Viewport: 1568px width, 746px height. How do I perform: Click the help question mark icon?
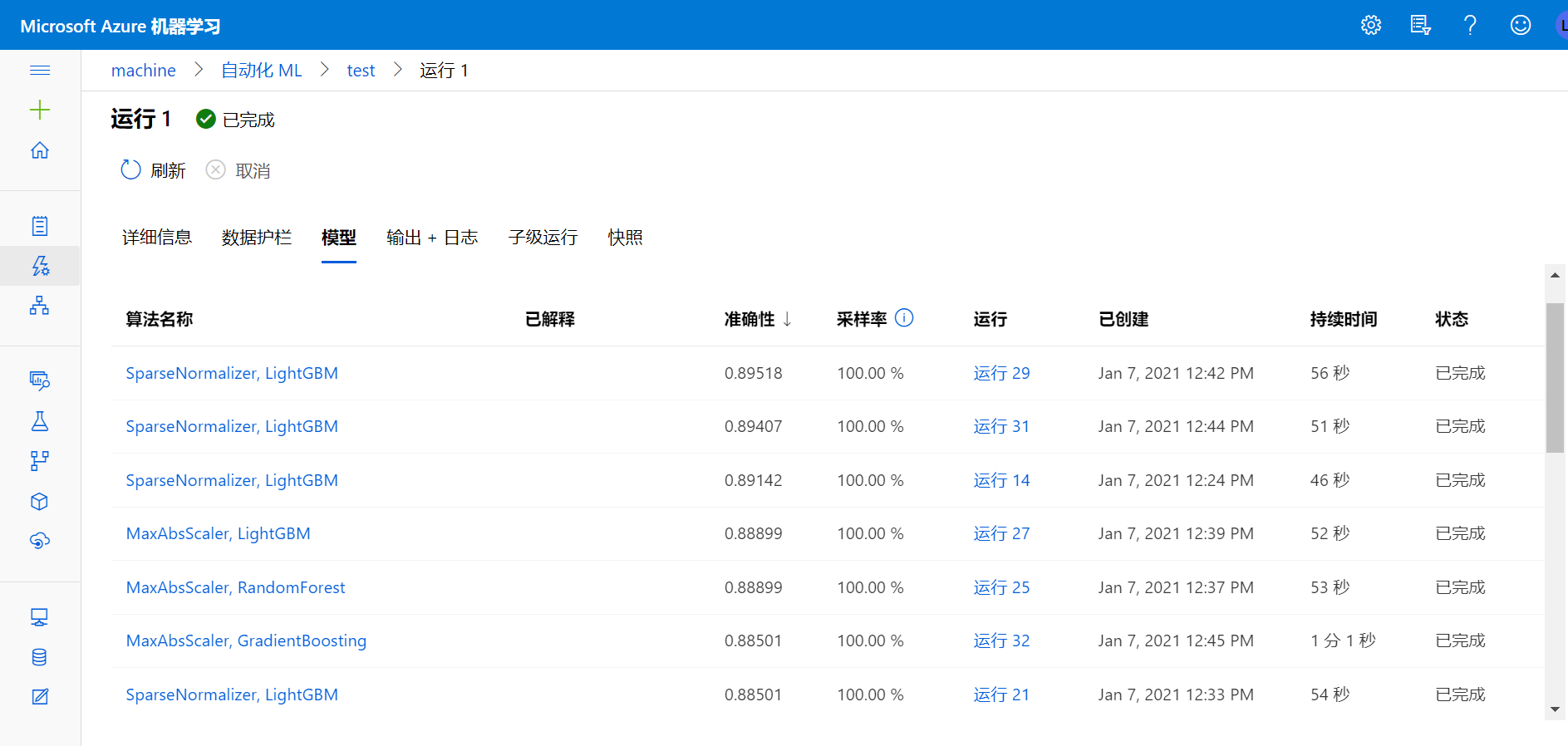click(x=1470, y=25)
